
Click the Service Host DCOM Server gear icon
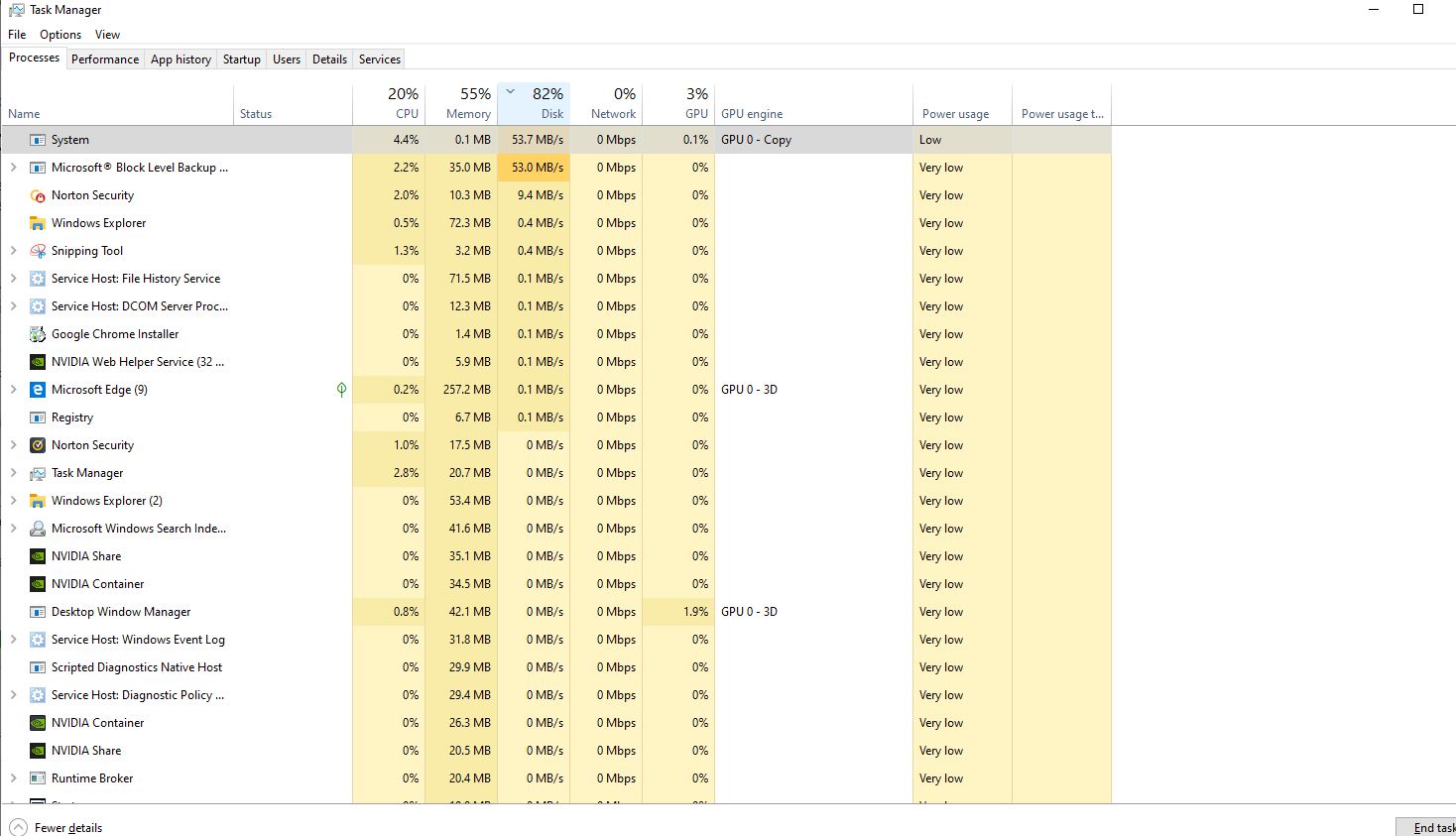38,306
